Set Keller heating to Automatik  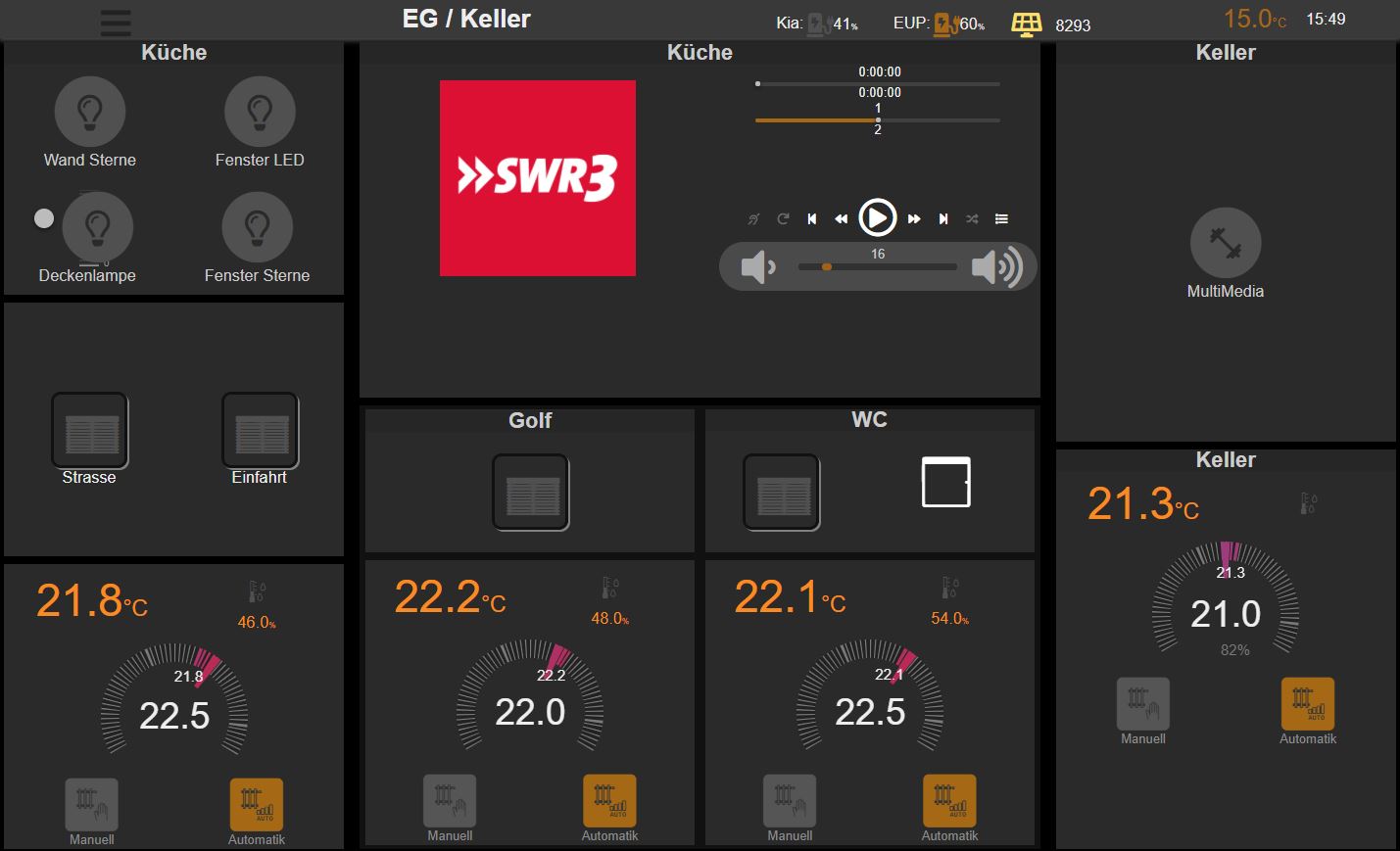(1308, 704)
